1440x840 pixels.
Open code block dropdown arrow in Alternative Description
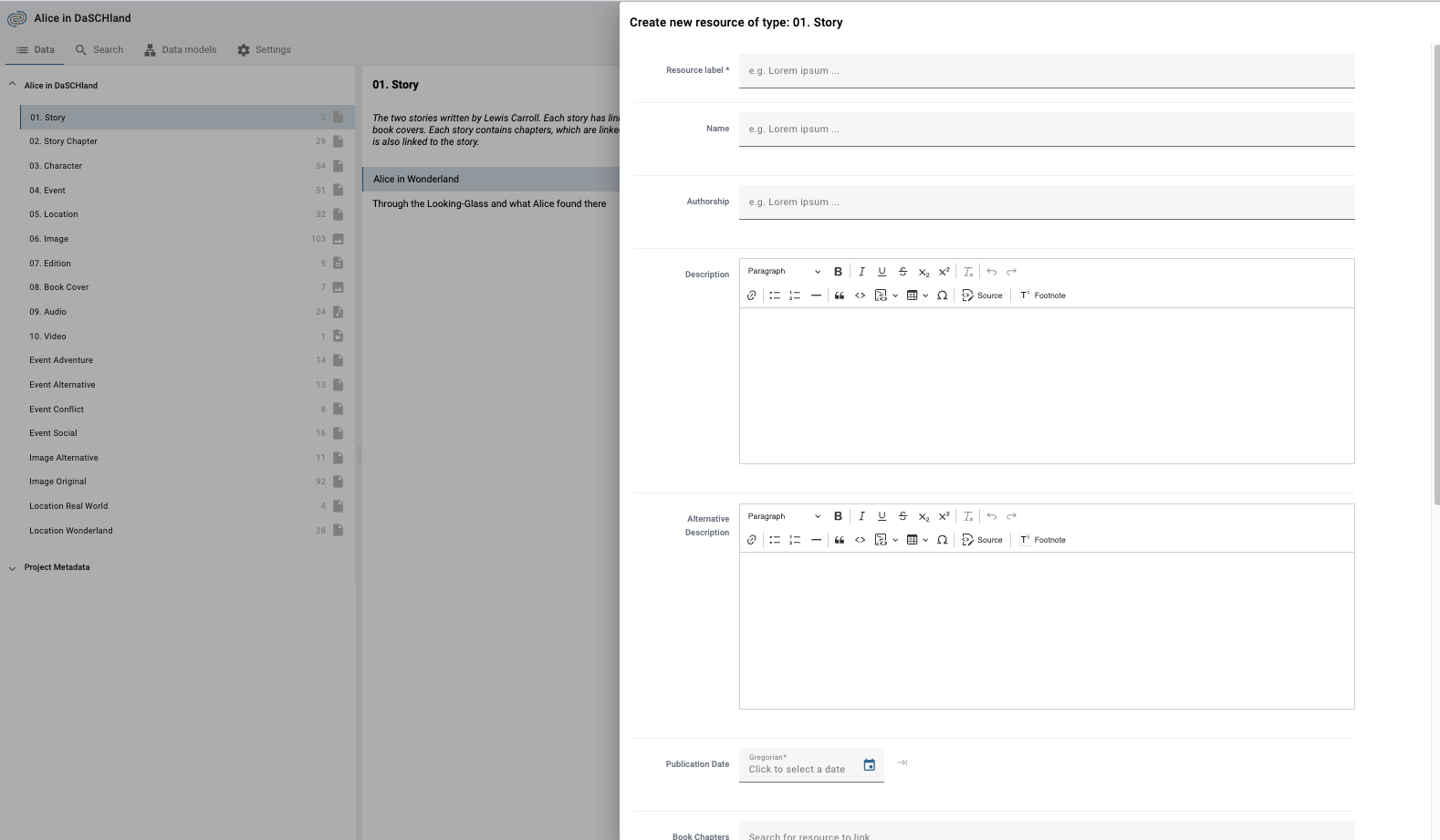pyautogui.click(x=895, y=540)
